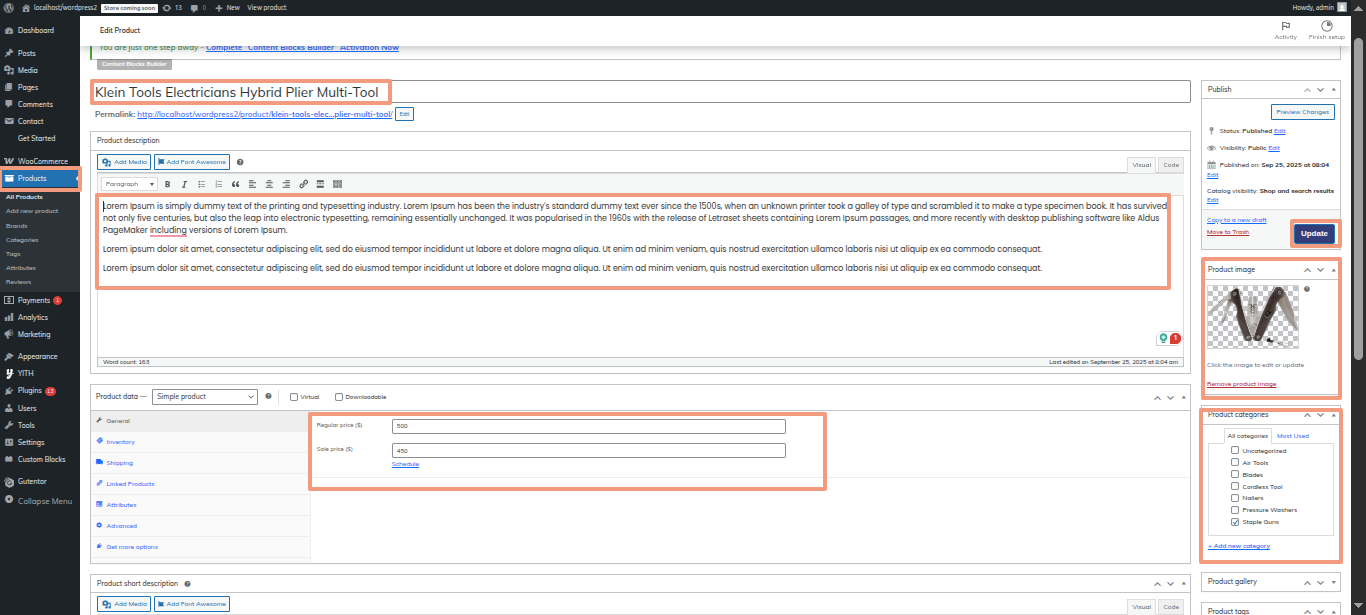
Task: Click the Remove product image link
Action: click(x=1242, y=384)
